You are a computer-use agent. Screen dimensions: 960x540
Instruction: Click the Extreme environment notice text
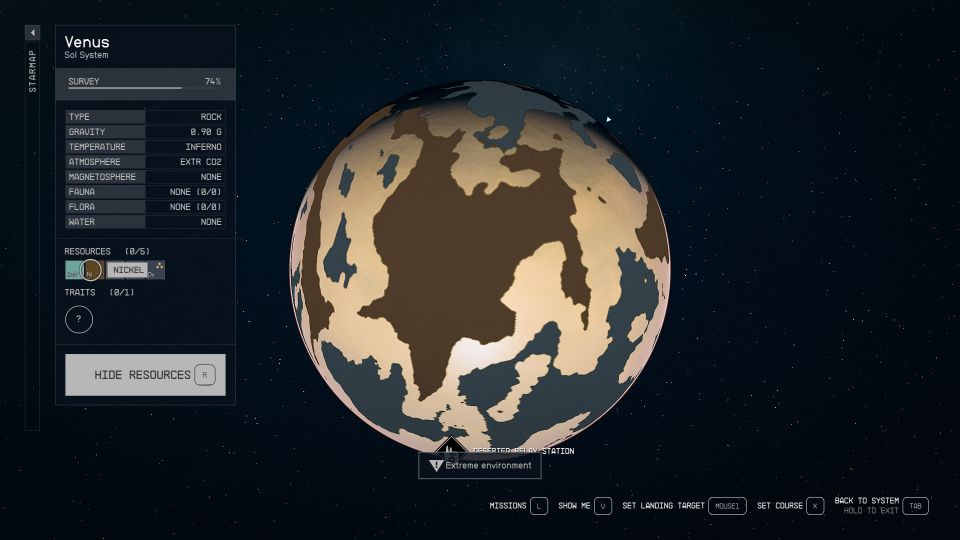pos(489,466)
